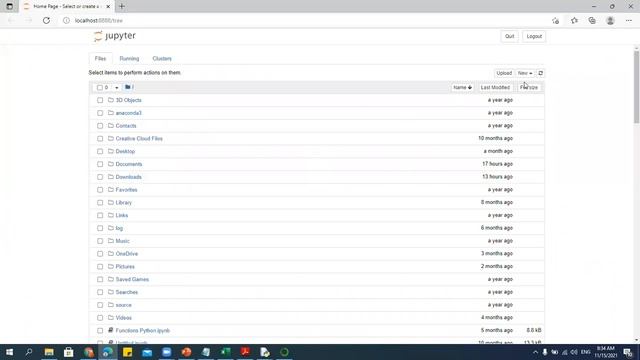Switch to Edge in the taskbar
This screenshot has width=640, height=360.
[x=108, y=352]
